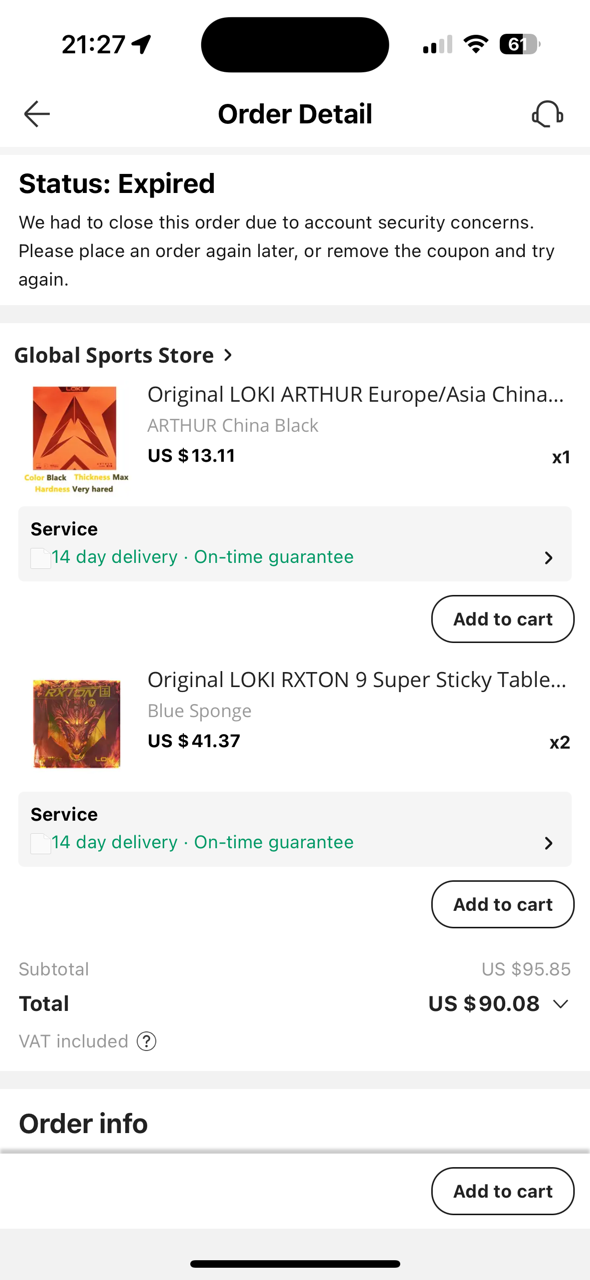
Task: Open customer support headset icon
Action: click(547, 114)
